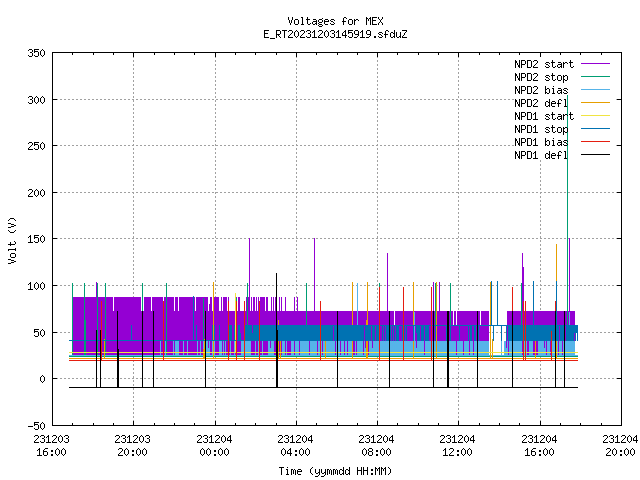
Task: Select the 'NPD2 bias' legend label
Action: click(x=541, y=90)
